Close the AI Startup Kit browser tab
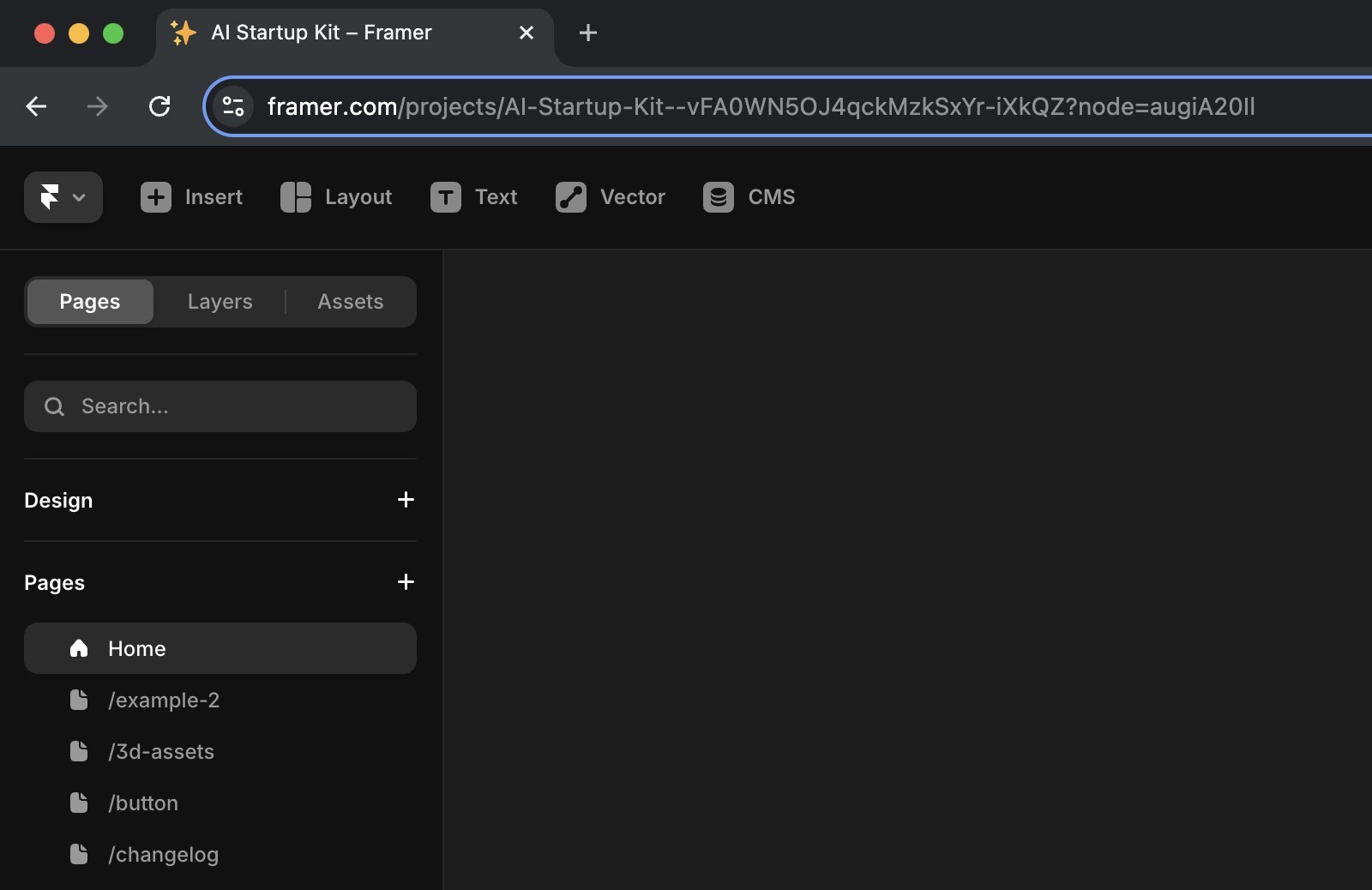 click(527, 33)
